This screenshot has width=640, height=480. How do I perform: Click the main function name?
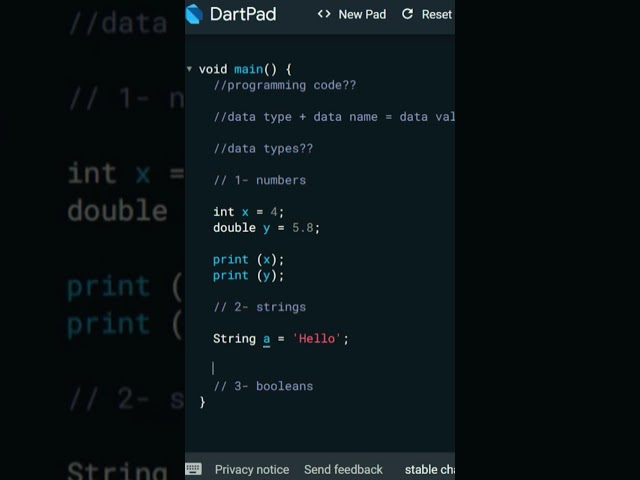(x=249, y=69)
